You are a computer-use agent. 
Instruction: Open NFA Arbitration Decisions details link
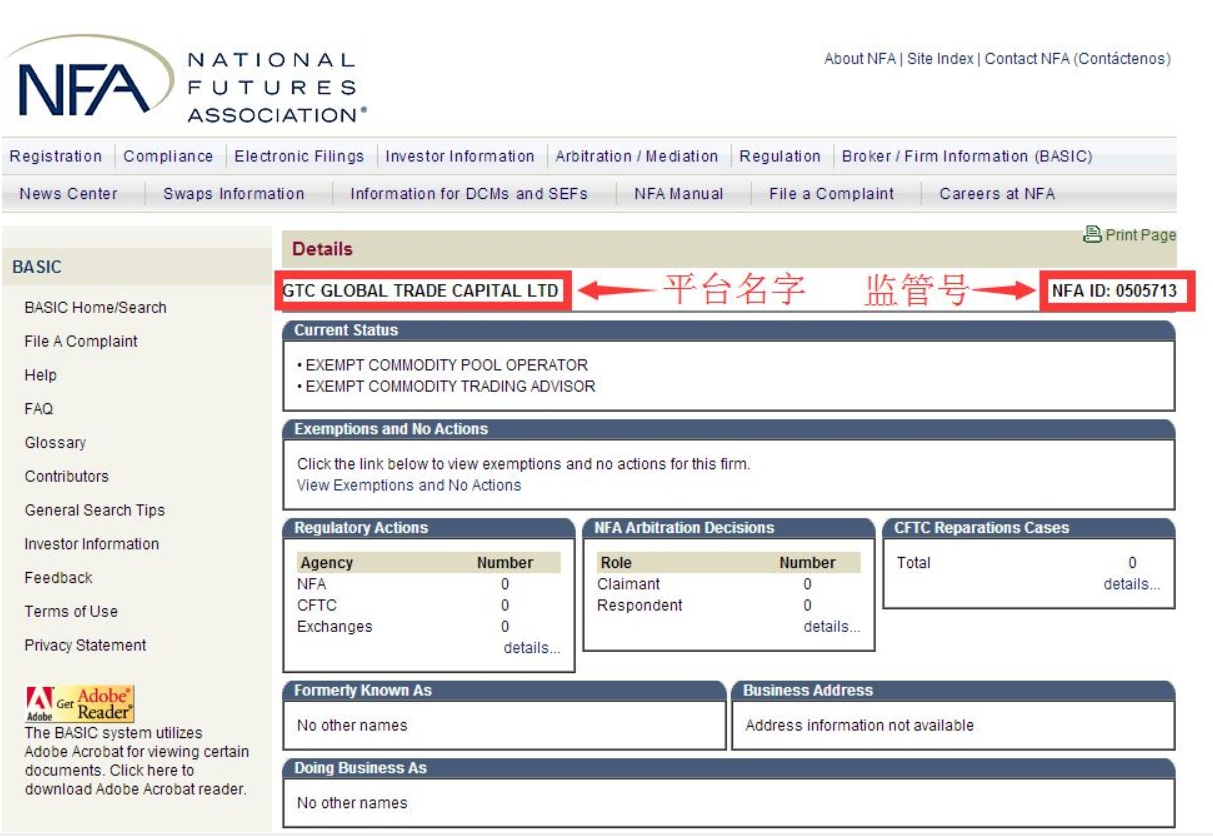(x=832, y=627)
